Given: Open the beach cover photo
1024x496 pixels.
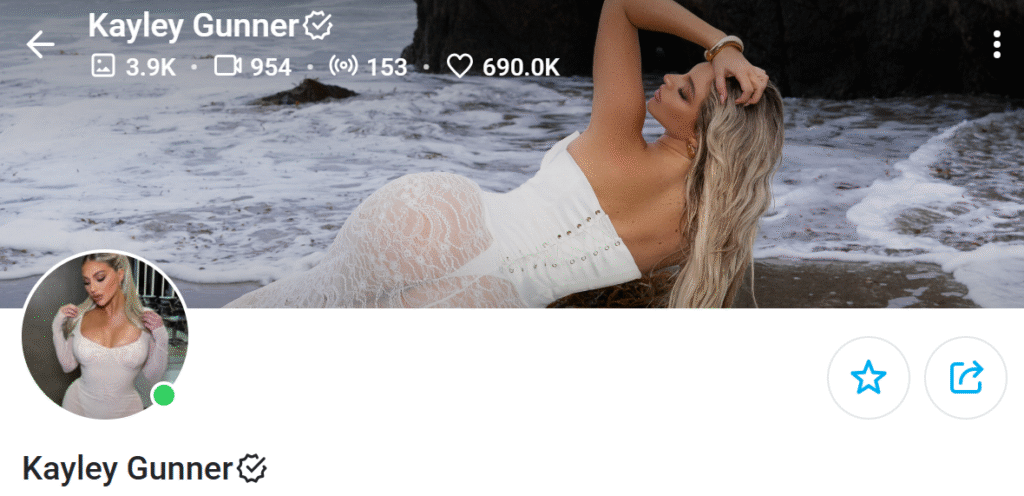Looking at the screenshot, I should coord(512,154).
